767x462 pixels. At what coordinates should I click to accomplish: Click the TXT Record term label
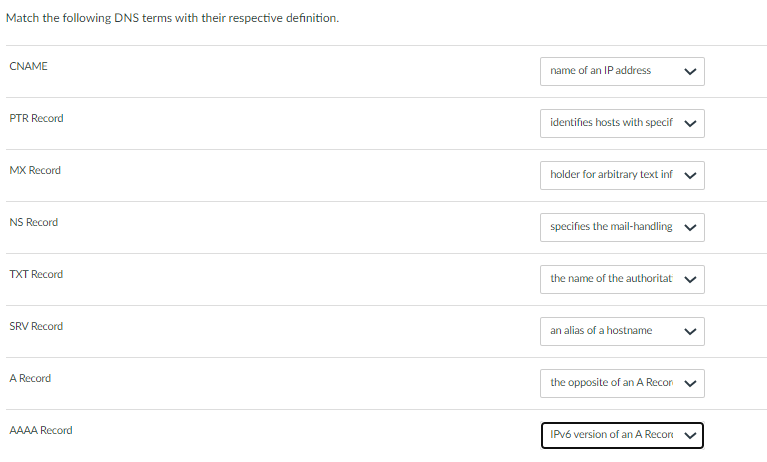coord(36,274)
